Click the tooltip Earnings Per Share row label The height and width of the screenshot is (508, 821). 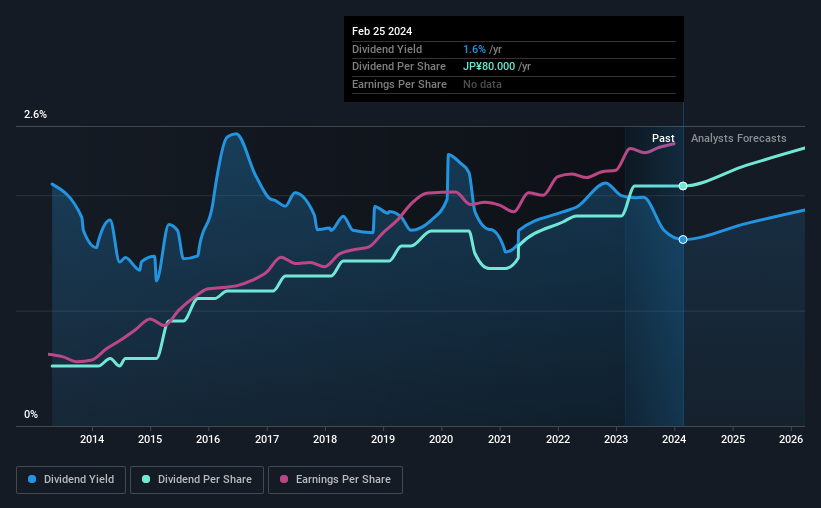pyautogui.click(x=399, y=84)
